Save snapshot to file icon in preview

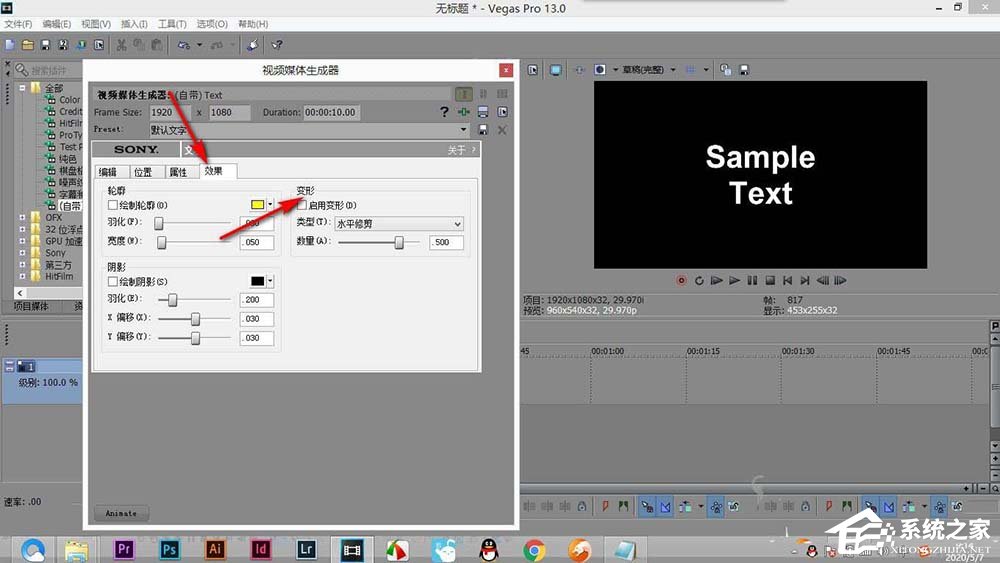(x=744, y=69)
